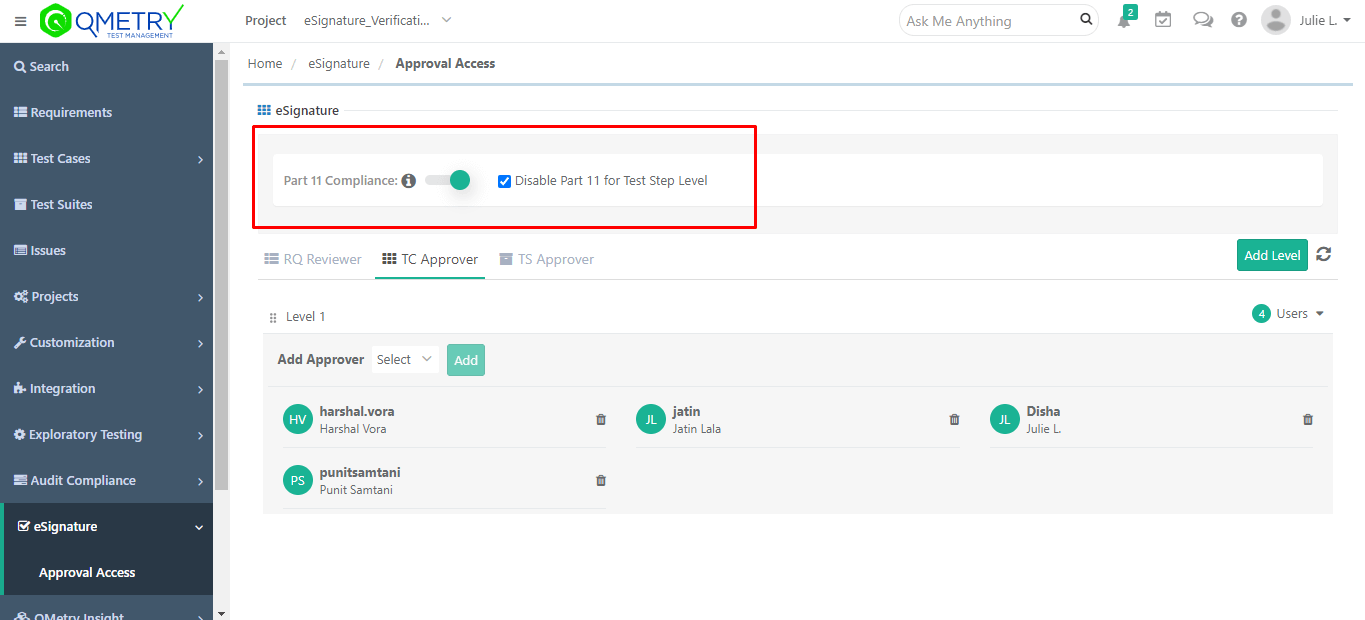Click the Add Level button
This screenshot has height=620, width=1365.
click(x=1272, y=255)
